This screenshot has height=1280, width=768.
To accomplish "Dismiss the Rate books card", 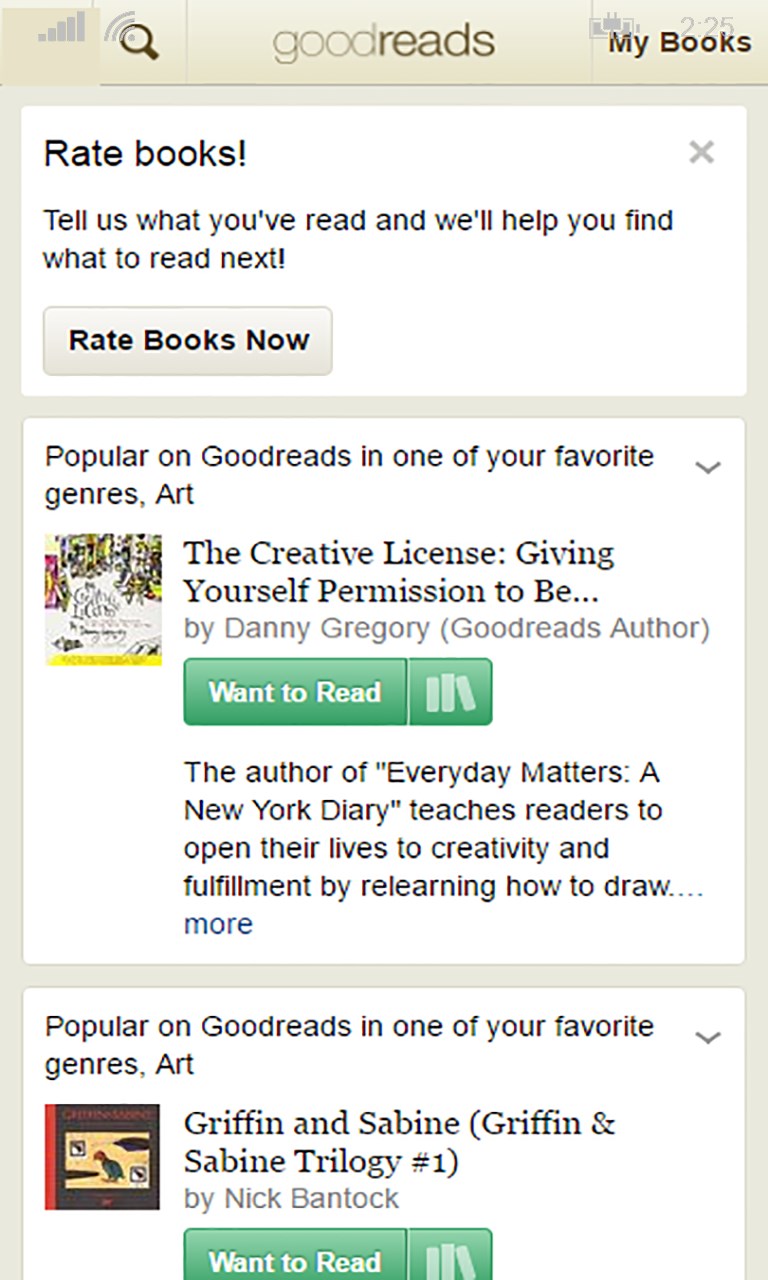I will (x=701, y=152).
